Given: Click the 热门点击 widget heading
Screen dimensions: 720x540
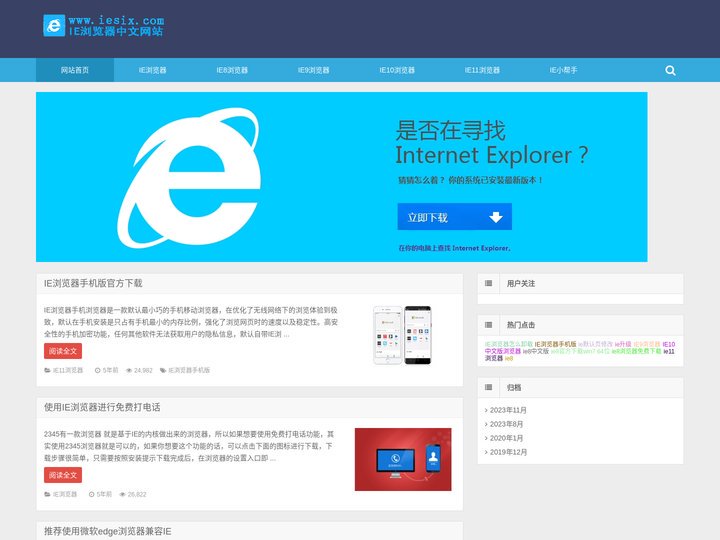Looking at the screenshot, I should click(x=521, y=325).
